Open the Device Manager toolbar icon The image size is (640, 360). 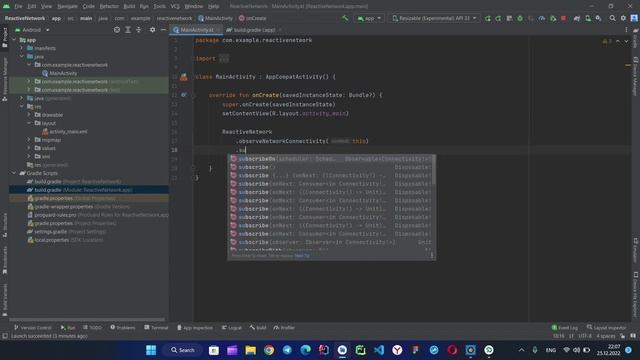coord(588,18)
